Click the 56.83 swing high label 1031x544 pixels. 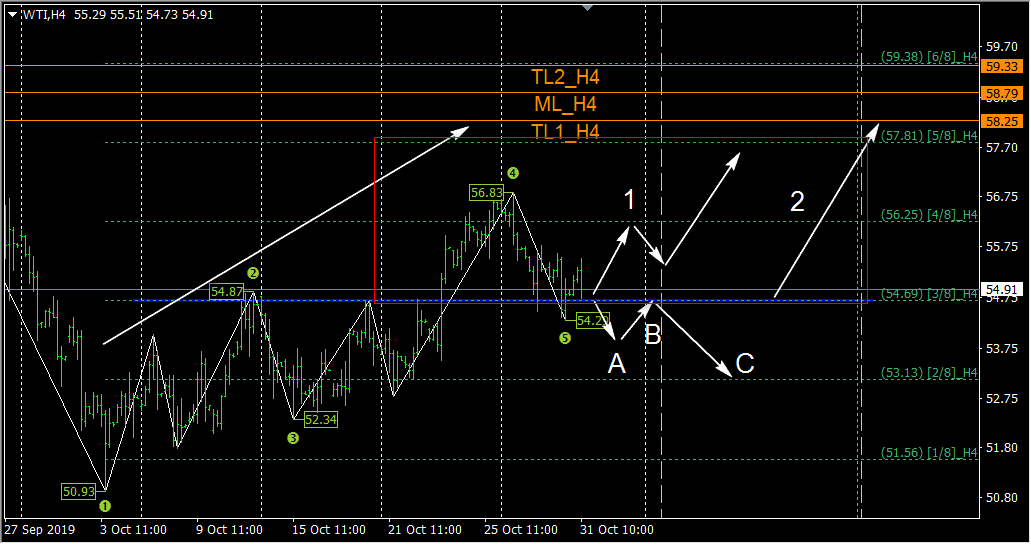tap(487, 193)
